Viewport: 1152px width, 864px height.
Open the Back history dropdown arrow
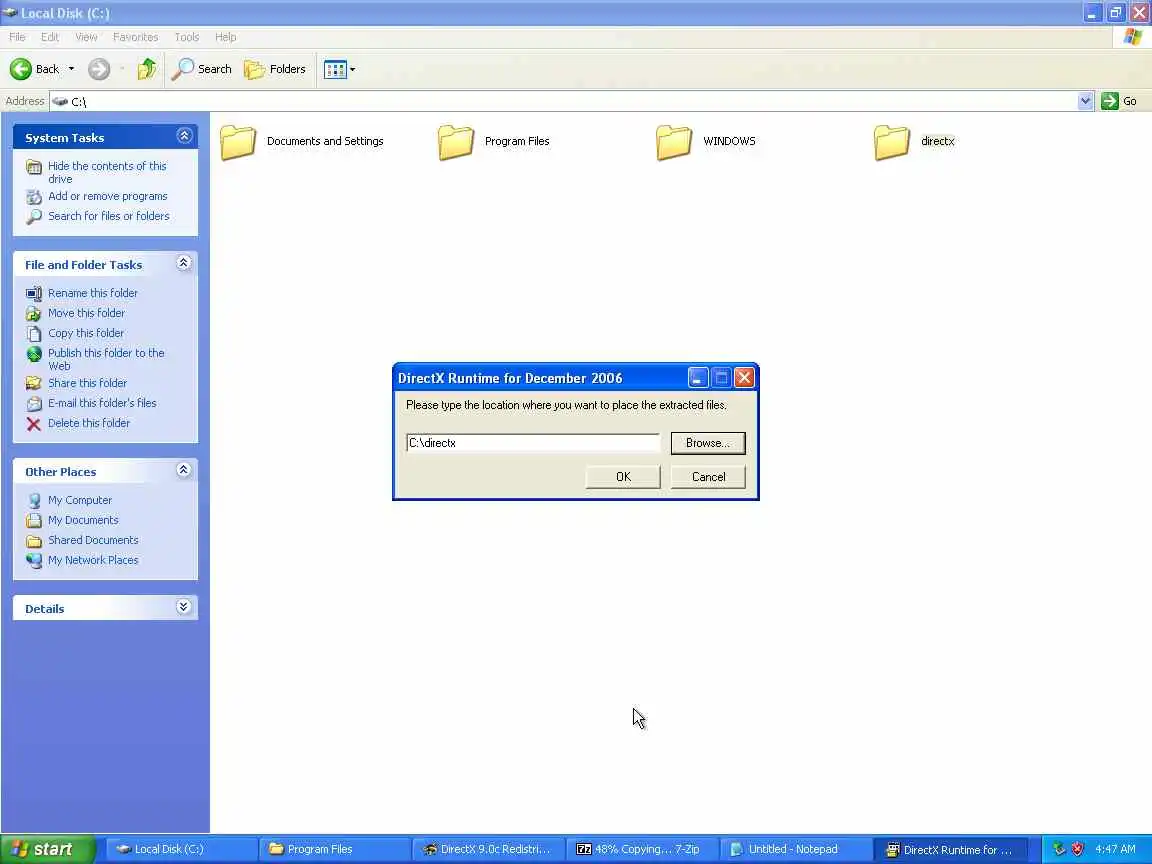(71, 69)
